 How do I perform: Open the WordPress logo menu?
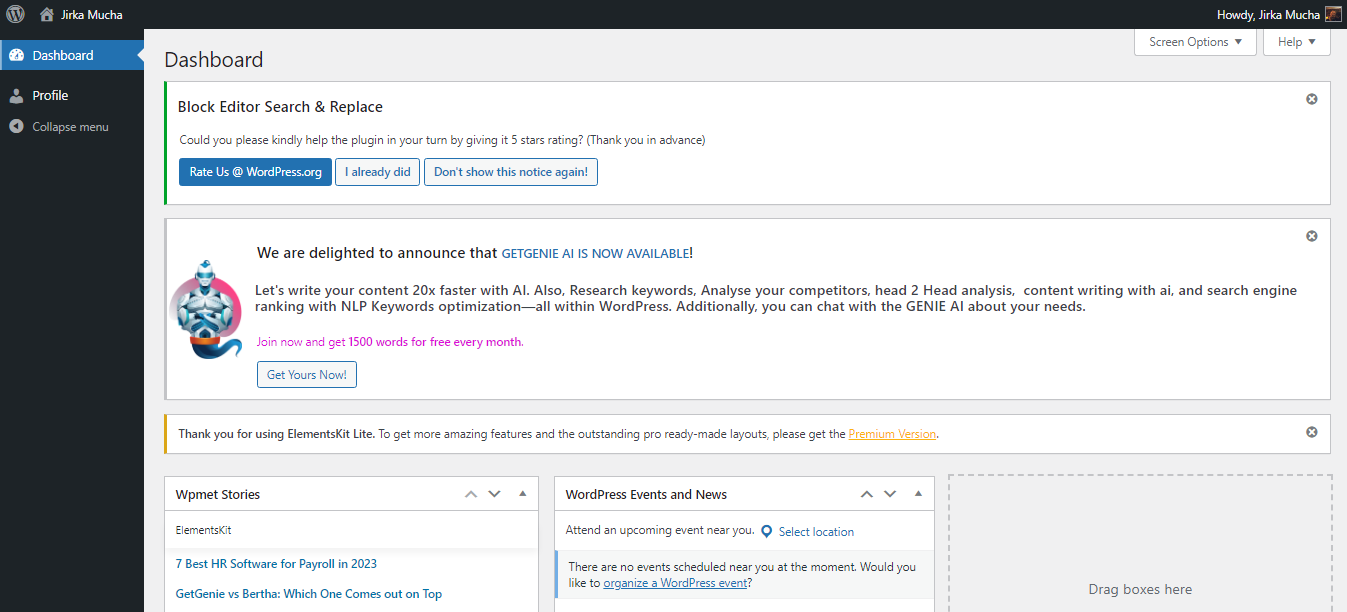point(15,14)
